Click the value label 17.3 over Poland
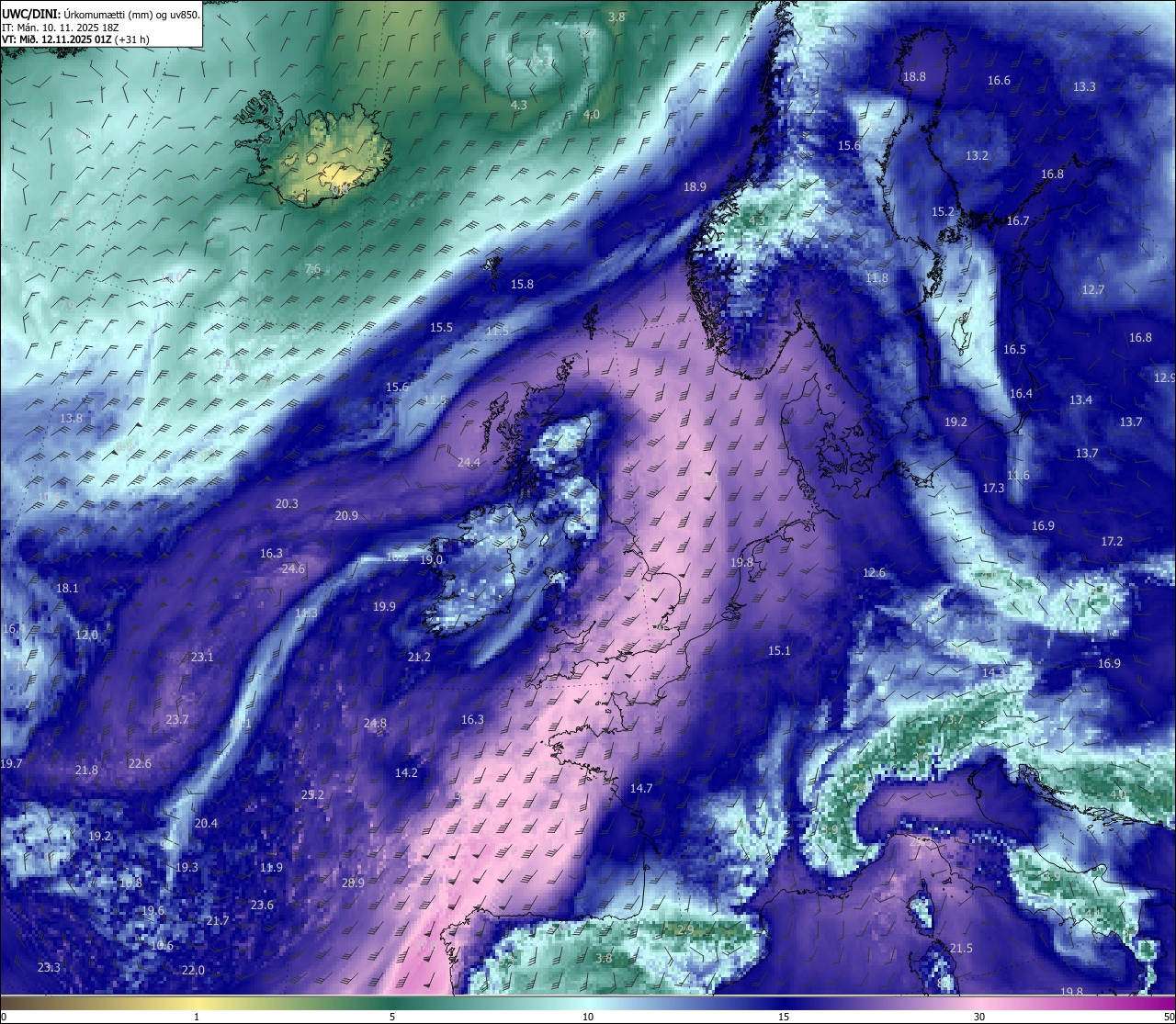The image size is (1176, 1024). (993, 489)
